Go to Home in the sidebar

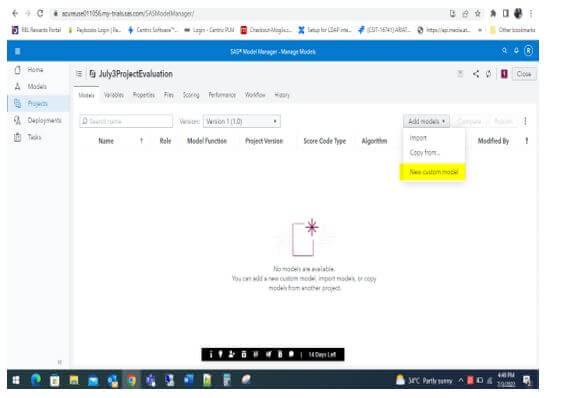point(35,70)
